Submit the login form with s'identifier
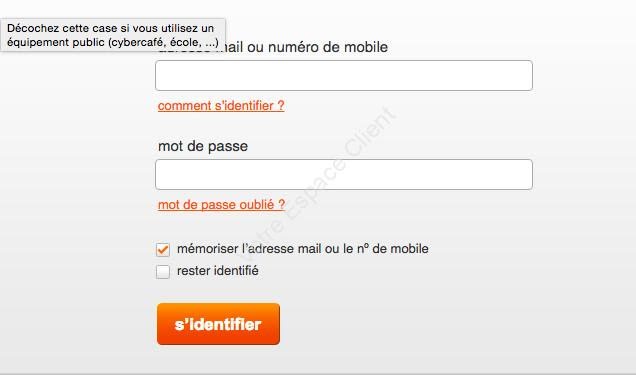The image size is (636, 375). [218, 324]
